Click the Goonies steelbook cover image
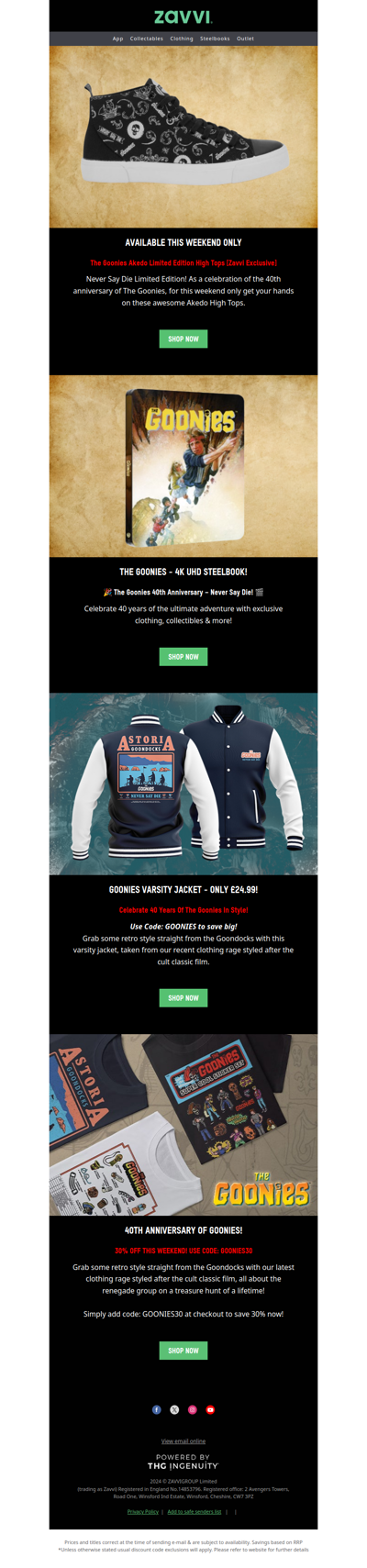The height and width of the screenshot is (1568, 367). [x=183, y=466]
